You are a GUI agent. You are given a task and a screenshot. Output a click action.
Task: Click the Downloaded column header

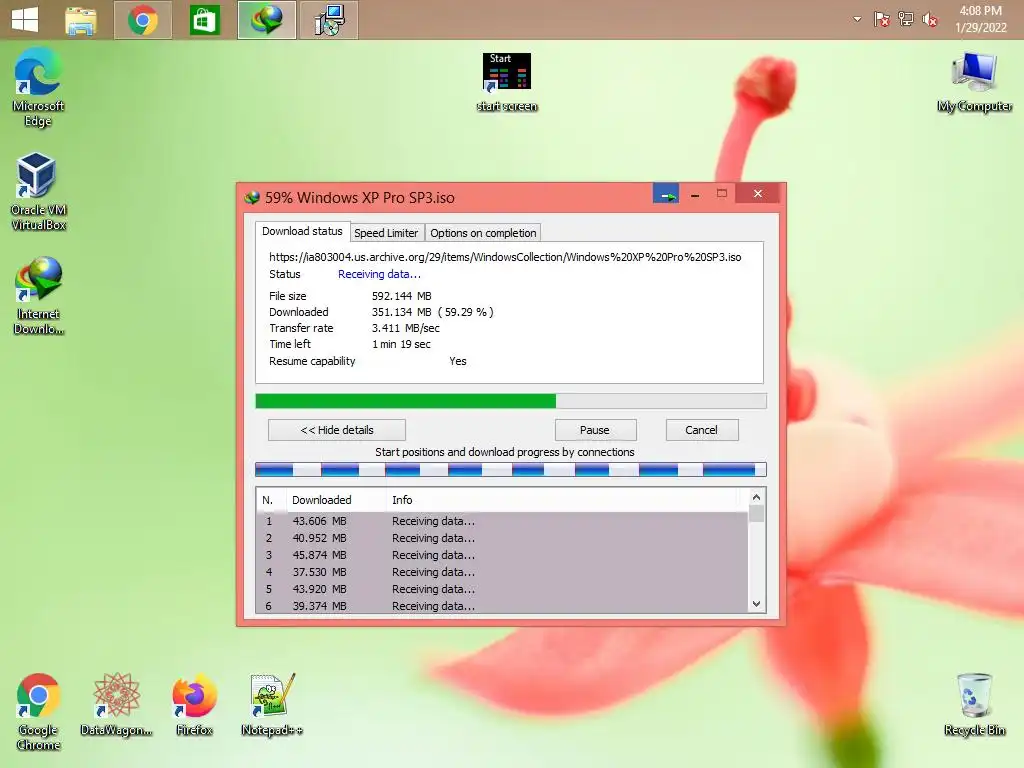pyautogui.click(x=336, y=500)
